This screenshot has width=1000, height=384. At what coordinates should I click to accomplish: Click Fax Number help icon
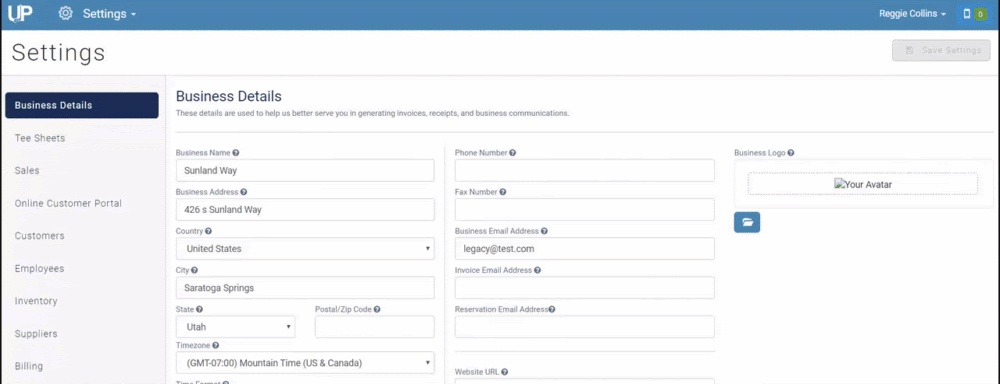[x=503, y=192]
